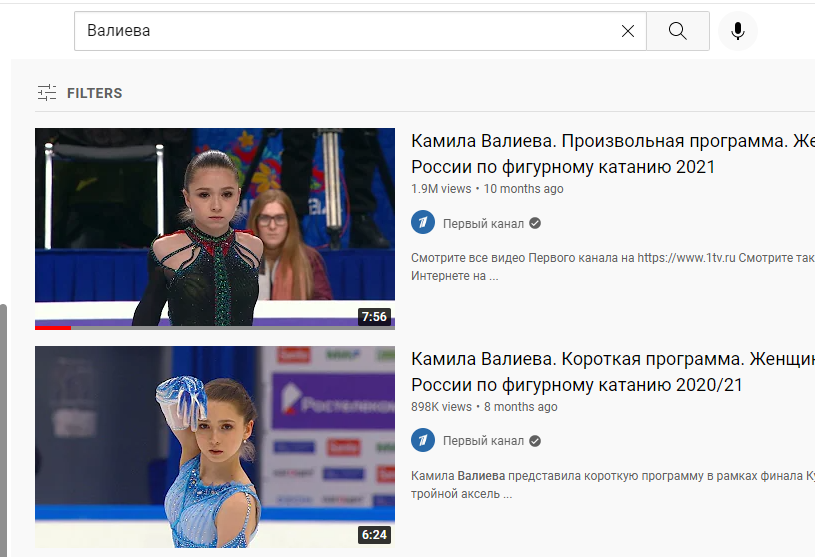Image resolution: width=815 pixels, height=557 pixels.
Task: Click the 6:24 duration badge
Action: (x=374, y=535)
